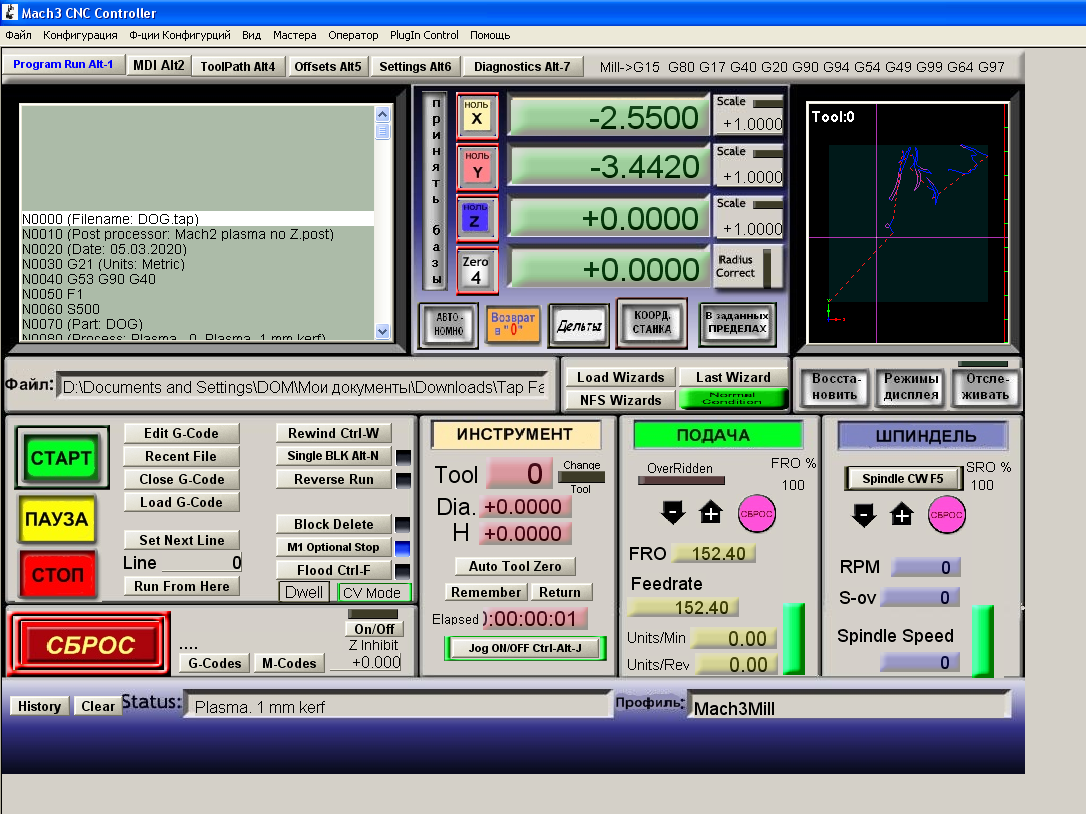Zero the Z axis button
Screen dimensions: 1086x814
(475, 218)
